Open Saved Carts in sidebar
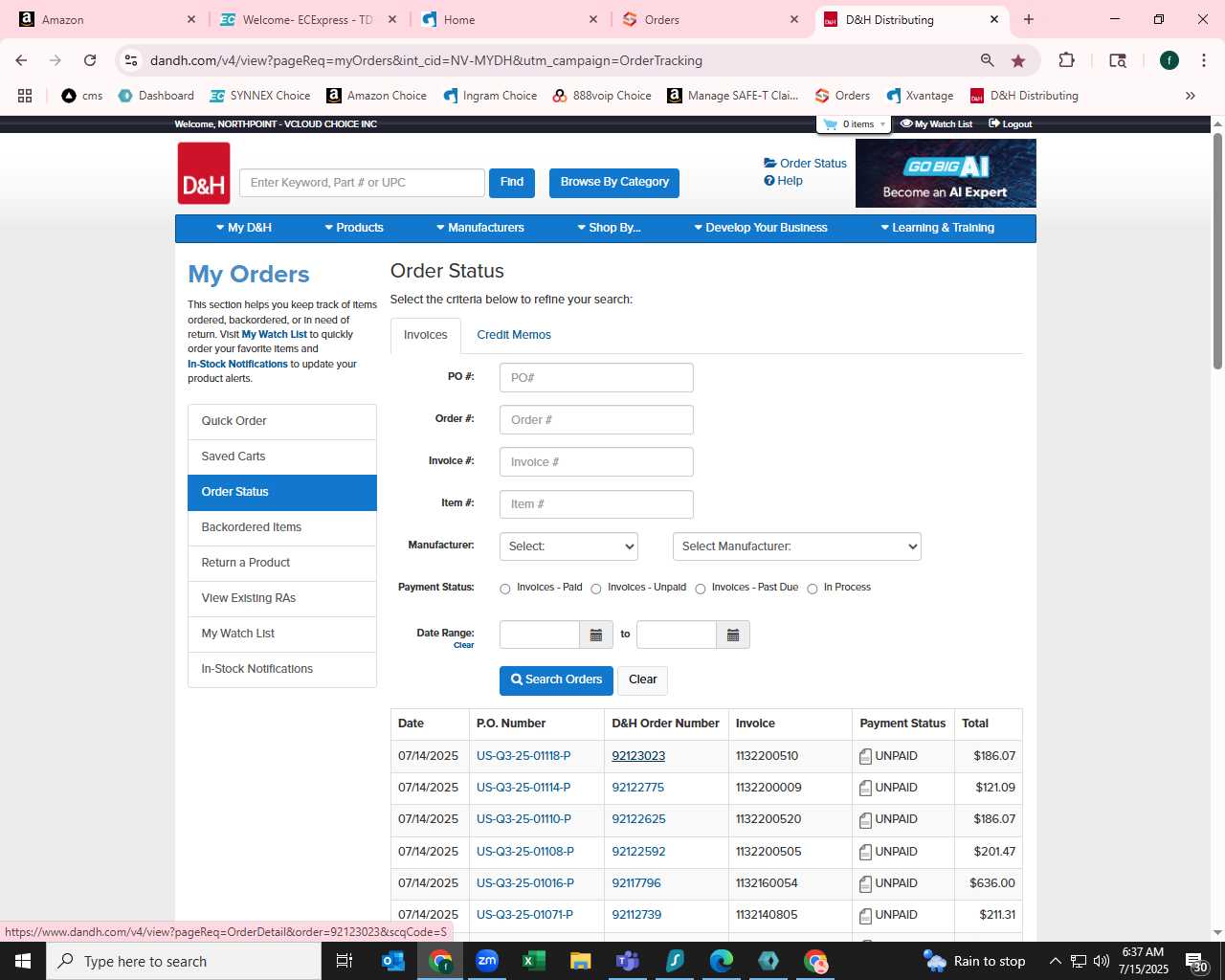Viewport: 1225px width, 980px height. [x=282, y=457]
